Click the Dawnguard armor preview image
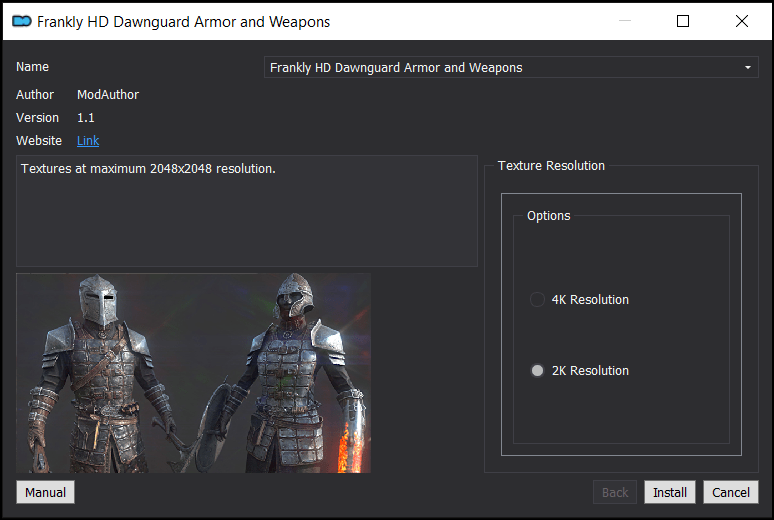This screenshot has width=774, height=520. pos(194,373)
